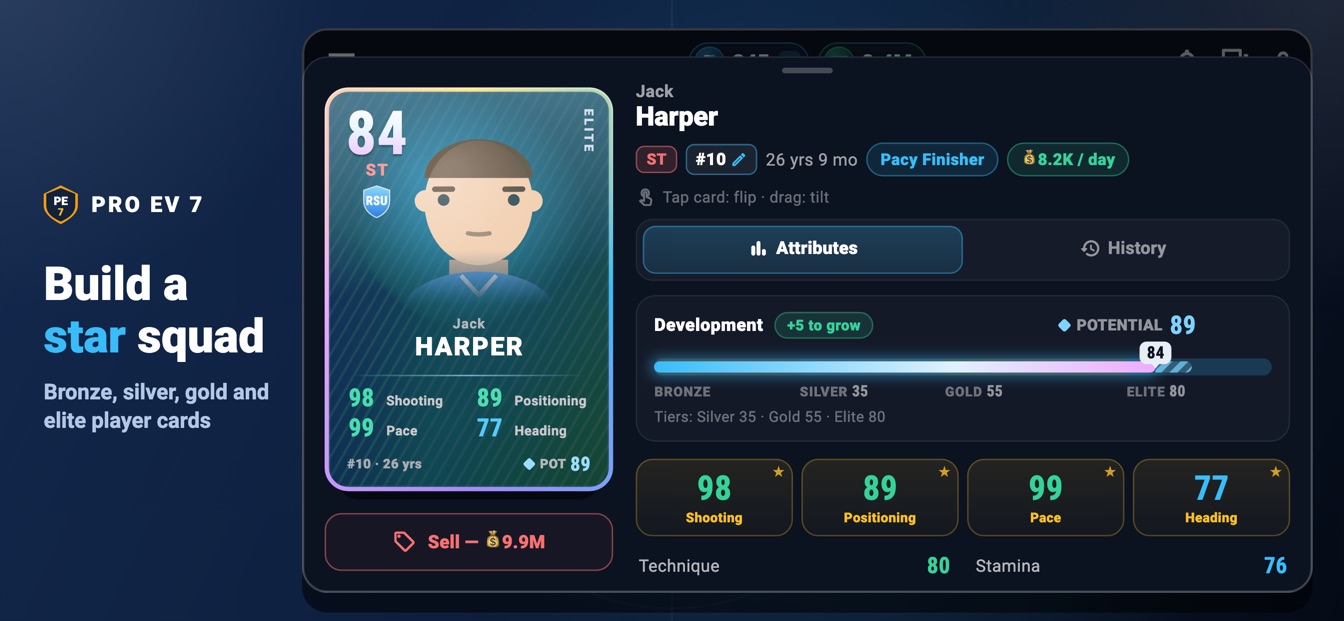Click the 84 marker on development bar
This screenshot has width=1344, height=621.
1155,352
